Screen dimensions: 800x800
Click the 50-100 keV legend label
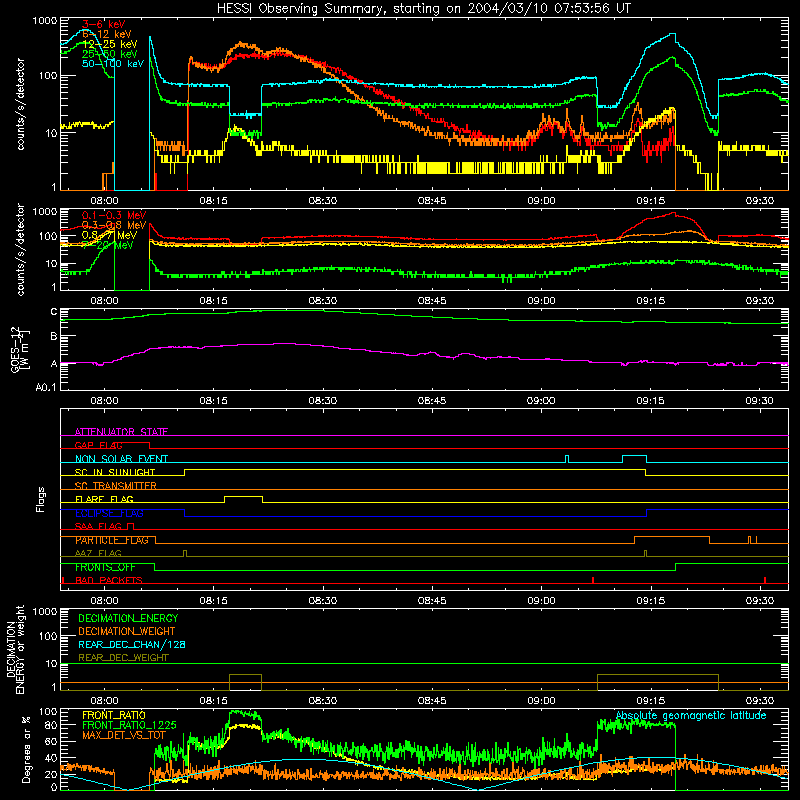coord(113,63)
